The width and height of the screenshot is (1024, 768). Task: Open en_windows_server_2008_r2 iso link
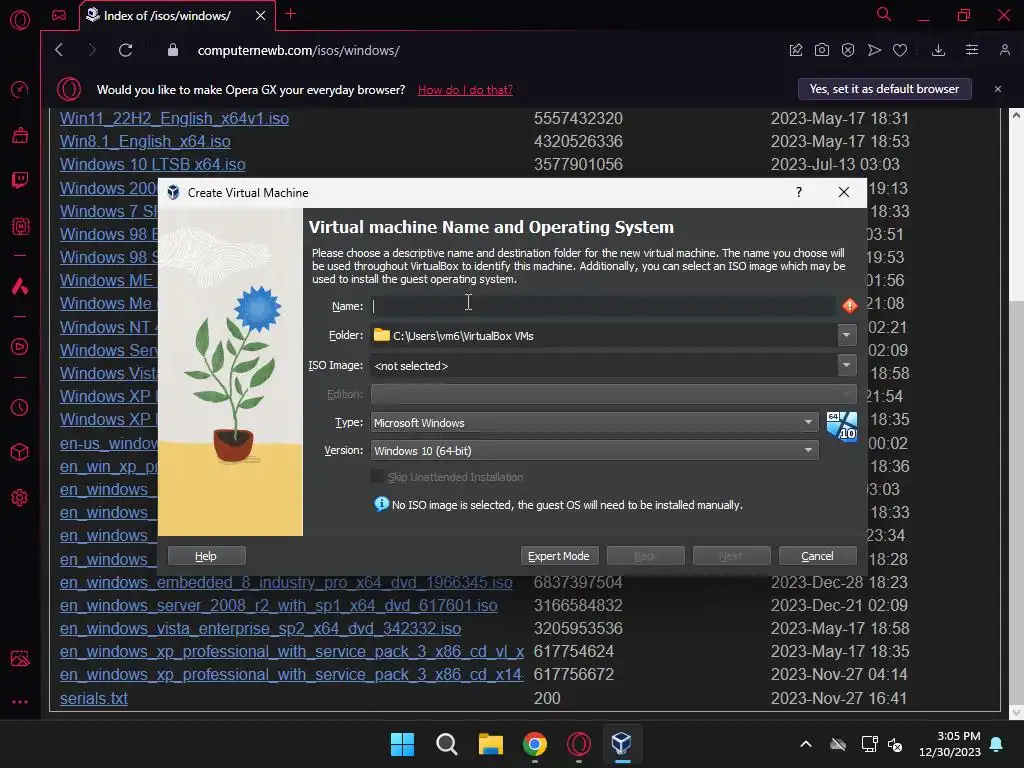point(279,605)
